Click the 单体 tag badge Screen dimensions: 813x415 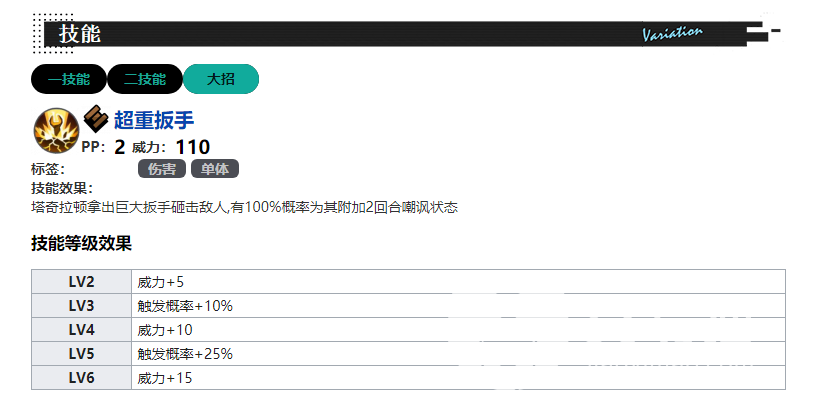[214, 169]
